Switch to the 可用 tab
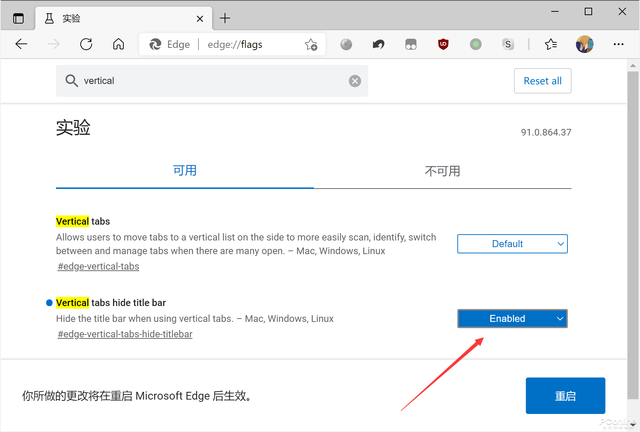The image size is (640, 432). [x=184, y=171]
